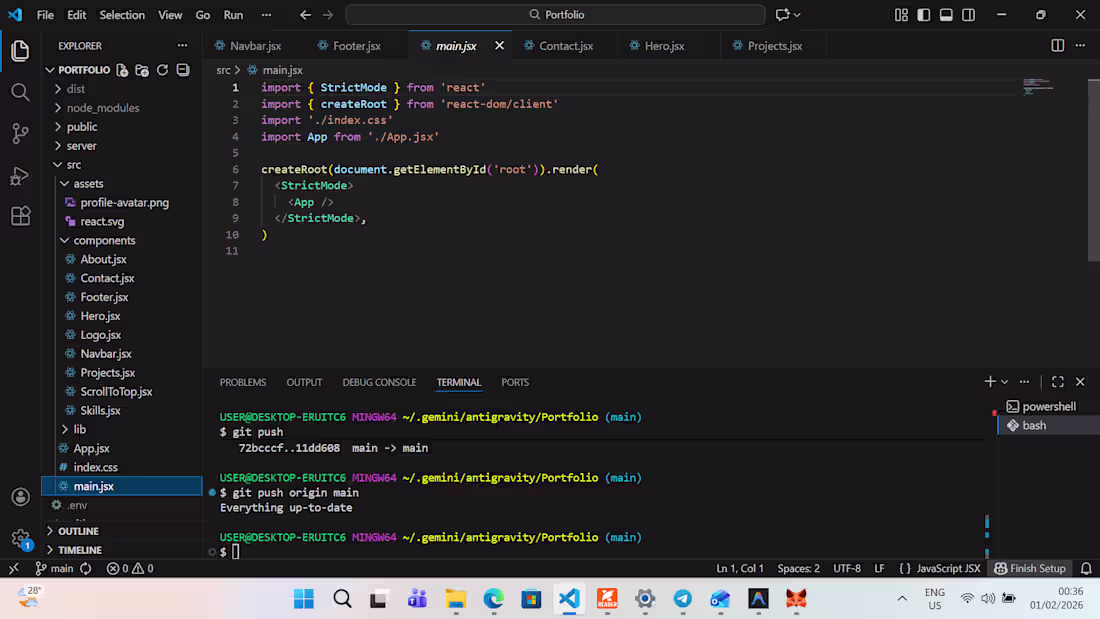Collapse all folders in Explorer
1100x619 pixels.
182,70
